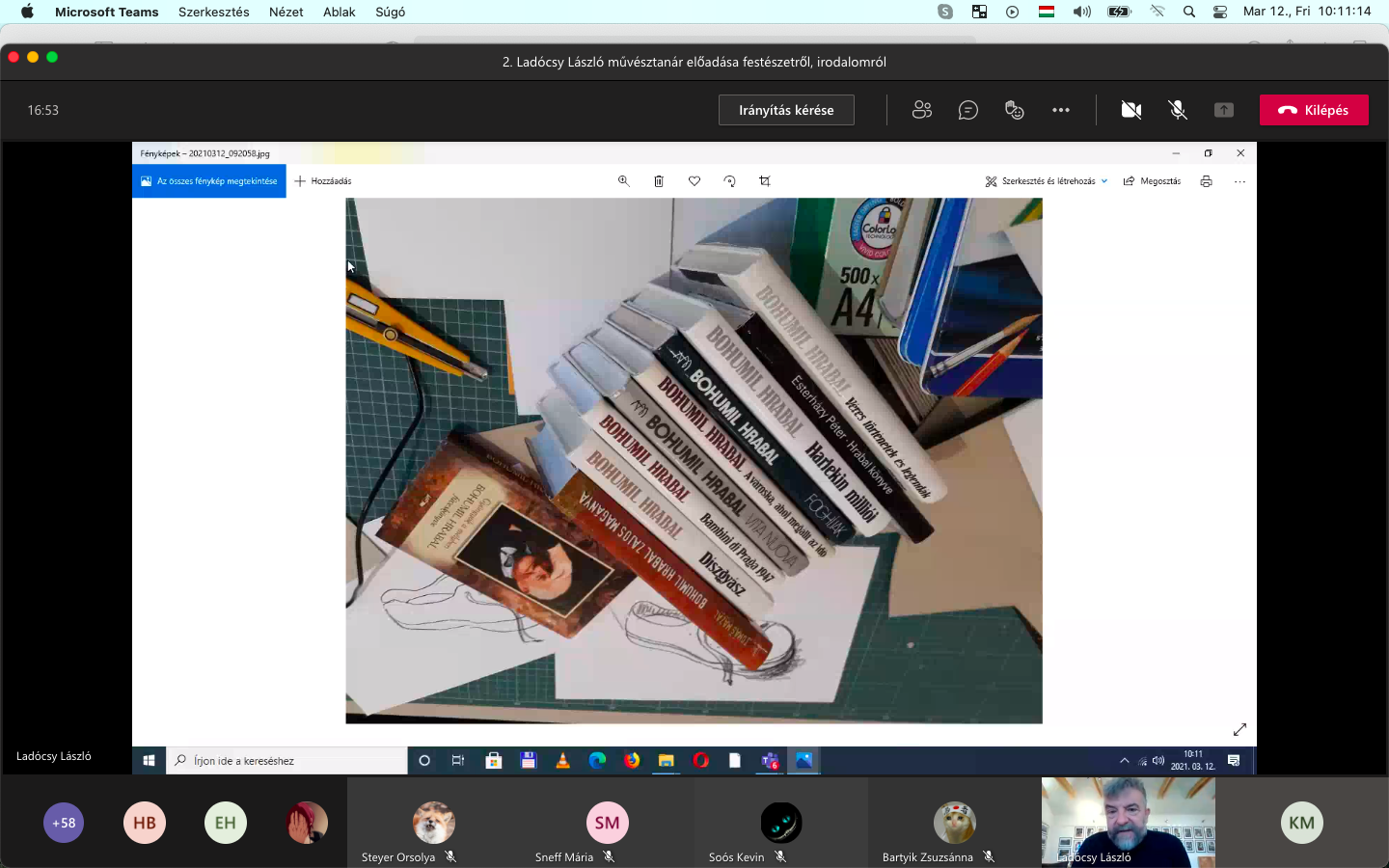Click zoom magnifier in shared Photos app
The image size is (1389, 868).
click(624, 181)
